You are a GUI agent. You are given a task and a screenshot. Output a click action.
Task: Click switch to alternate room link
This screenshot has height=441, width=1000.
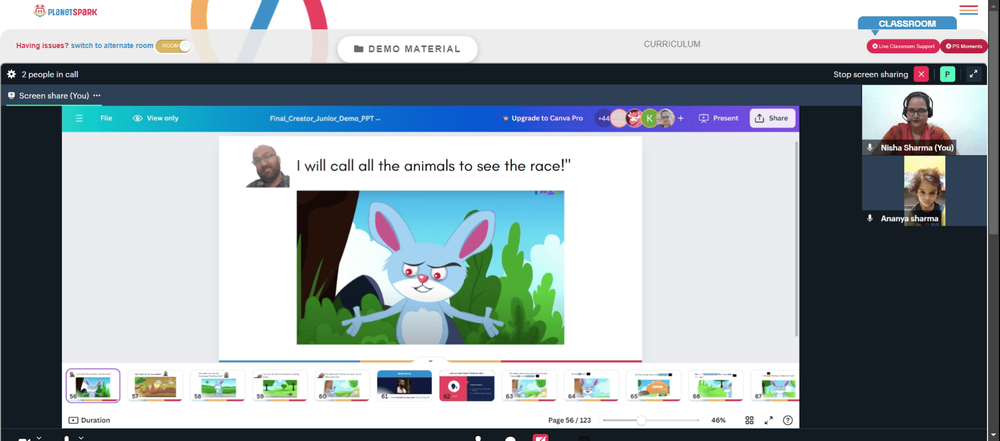coord(112,46)
